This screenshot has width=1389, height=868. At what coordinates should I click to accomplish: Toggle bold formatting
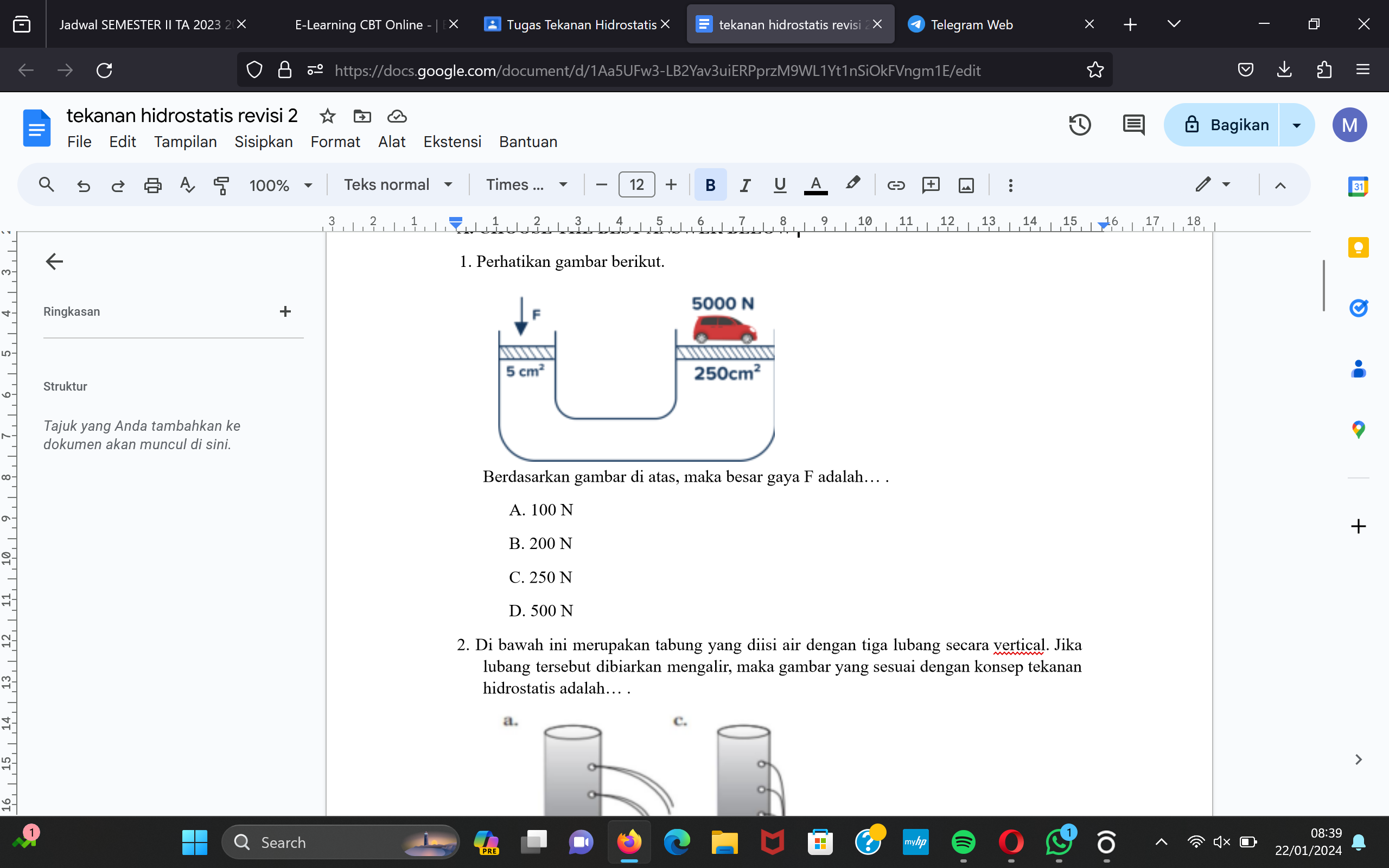tap(710, 185)
